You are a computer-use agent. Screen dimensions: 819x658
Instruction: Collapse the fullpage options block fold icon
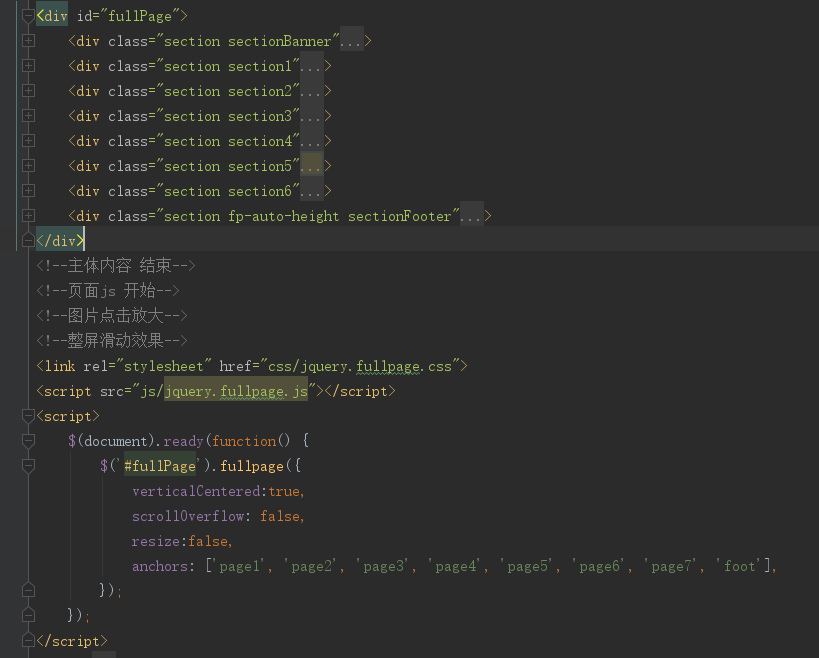click(27, 466)
